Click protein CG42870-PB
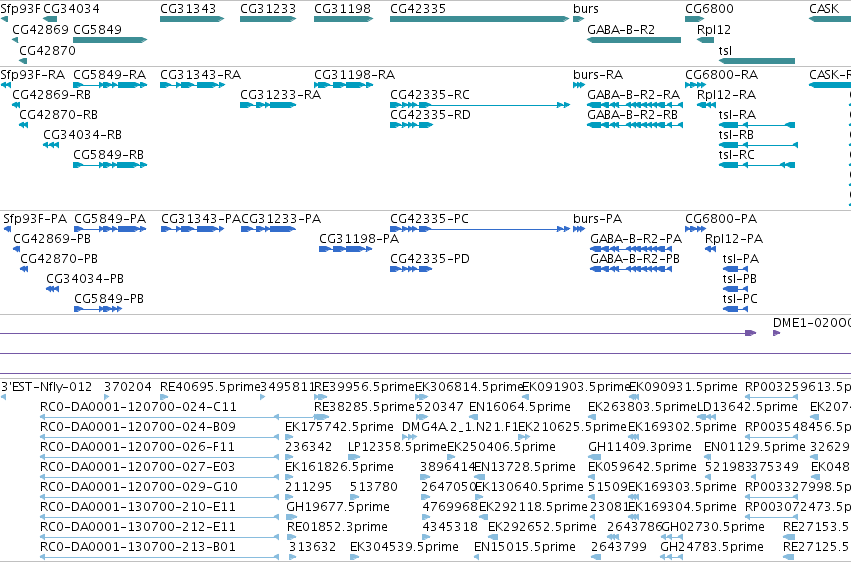The width and height of the screenshot is (851, 562). (x=24, y=269)
